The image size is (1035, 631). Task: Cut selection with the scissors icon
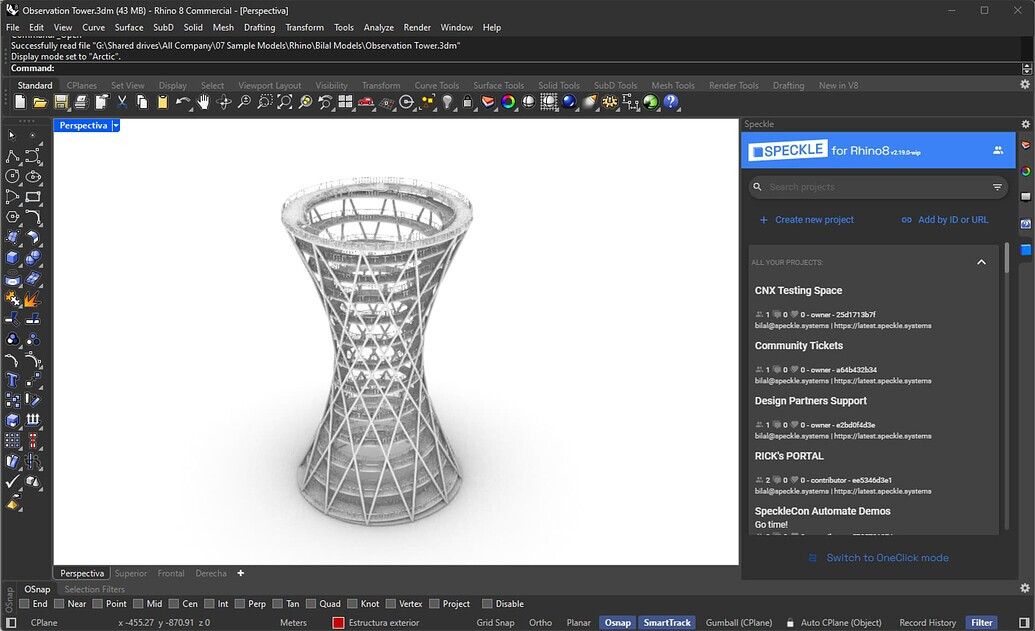click(x=121, y=102)
